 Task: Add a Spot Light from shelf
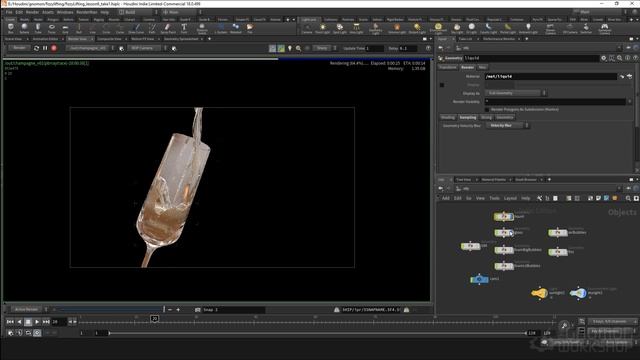340,28
